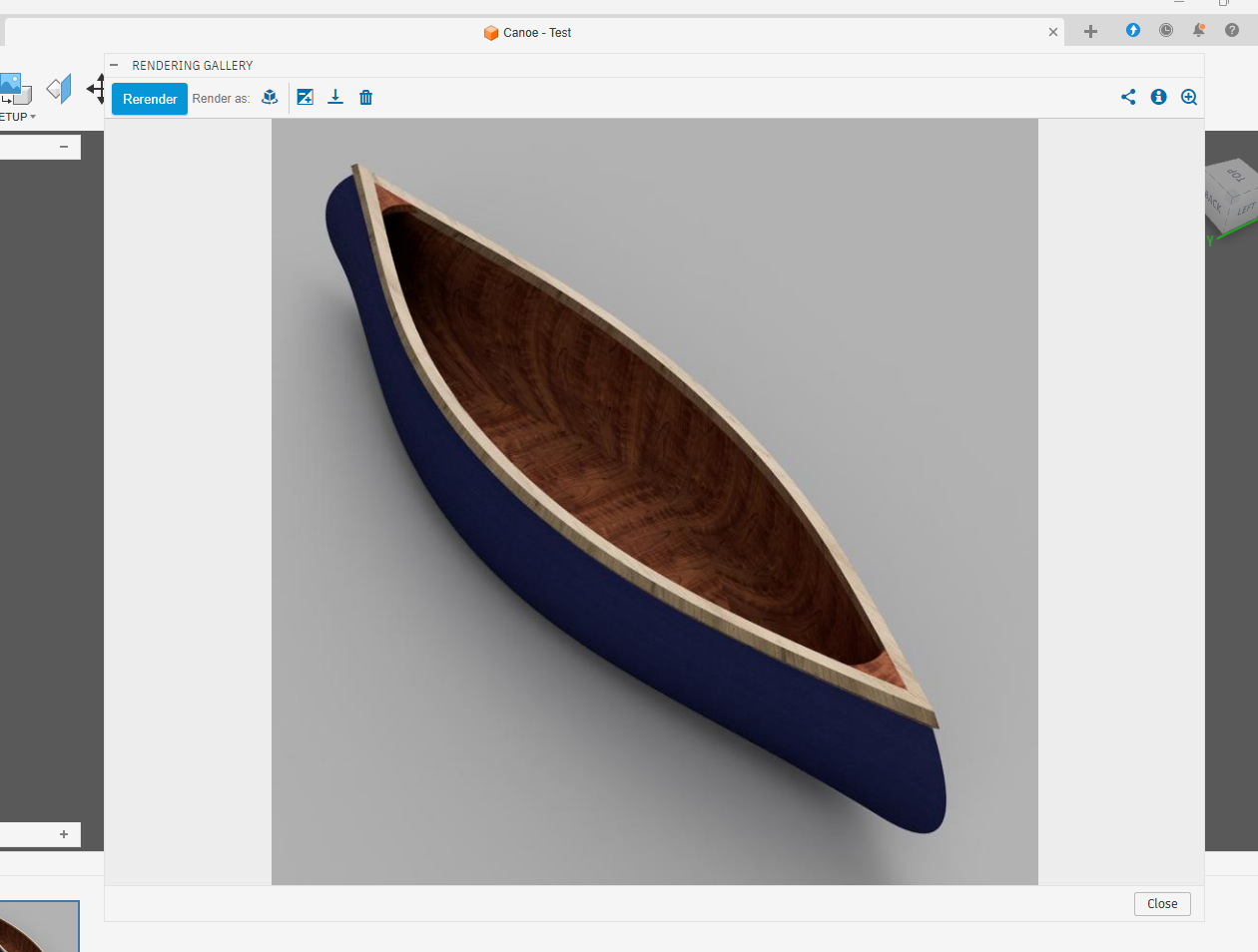Open the extensions icon in the title bar
This screenshot has width=1258, height=952.
pos(1132,30)
